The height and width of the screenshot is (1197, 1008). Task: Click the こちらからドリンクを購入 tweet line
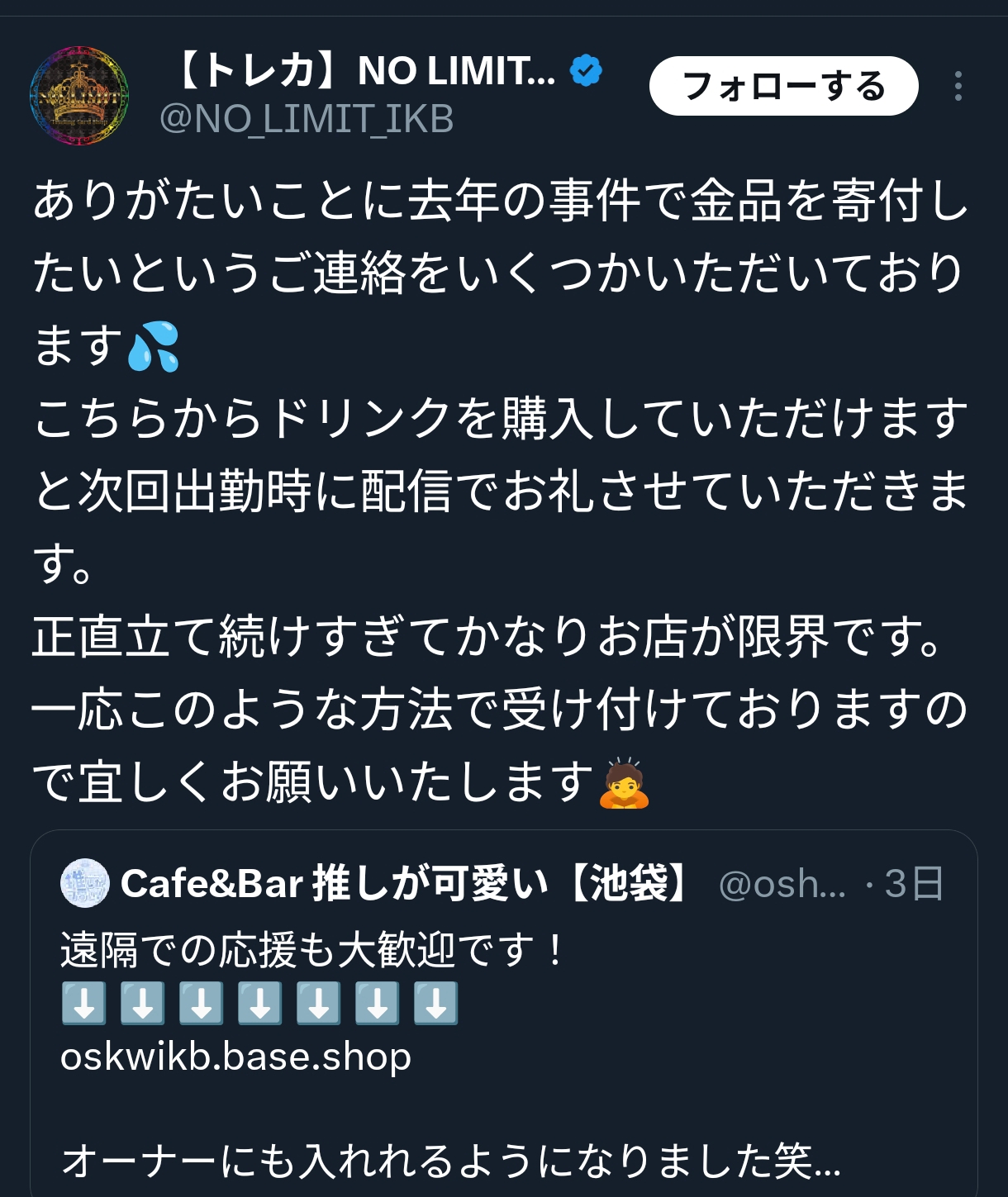(501, 419)
